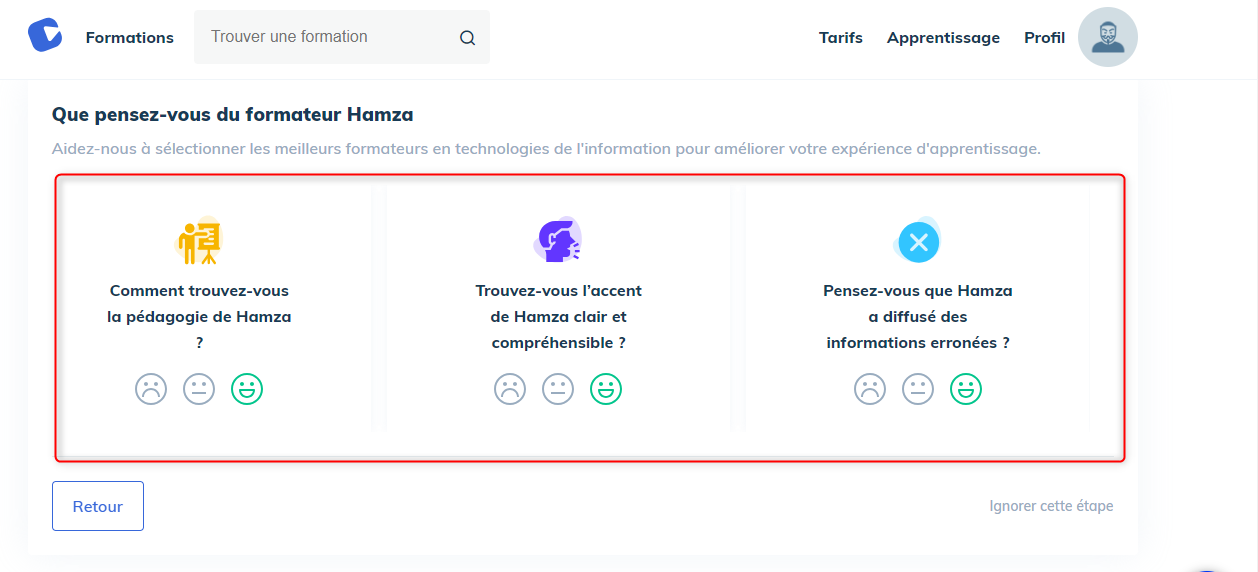This screenshot has height=572, width=1258.
Task: Open the Apprentissage menu item
Action: coord(943,38)
